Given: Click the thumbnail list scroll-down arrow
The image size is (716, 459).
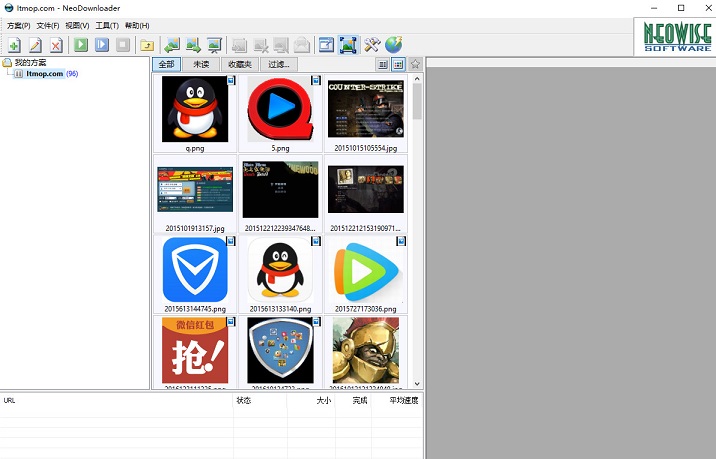Looking at the screenshot, I should [417, 384].
